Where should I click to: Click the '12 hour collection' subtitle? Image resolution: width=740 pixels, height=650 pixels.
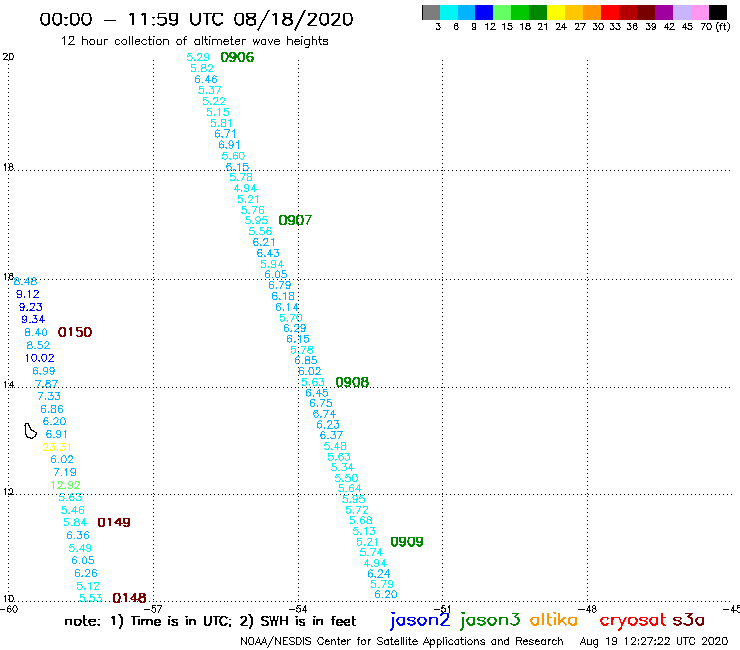194,41
